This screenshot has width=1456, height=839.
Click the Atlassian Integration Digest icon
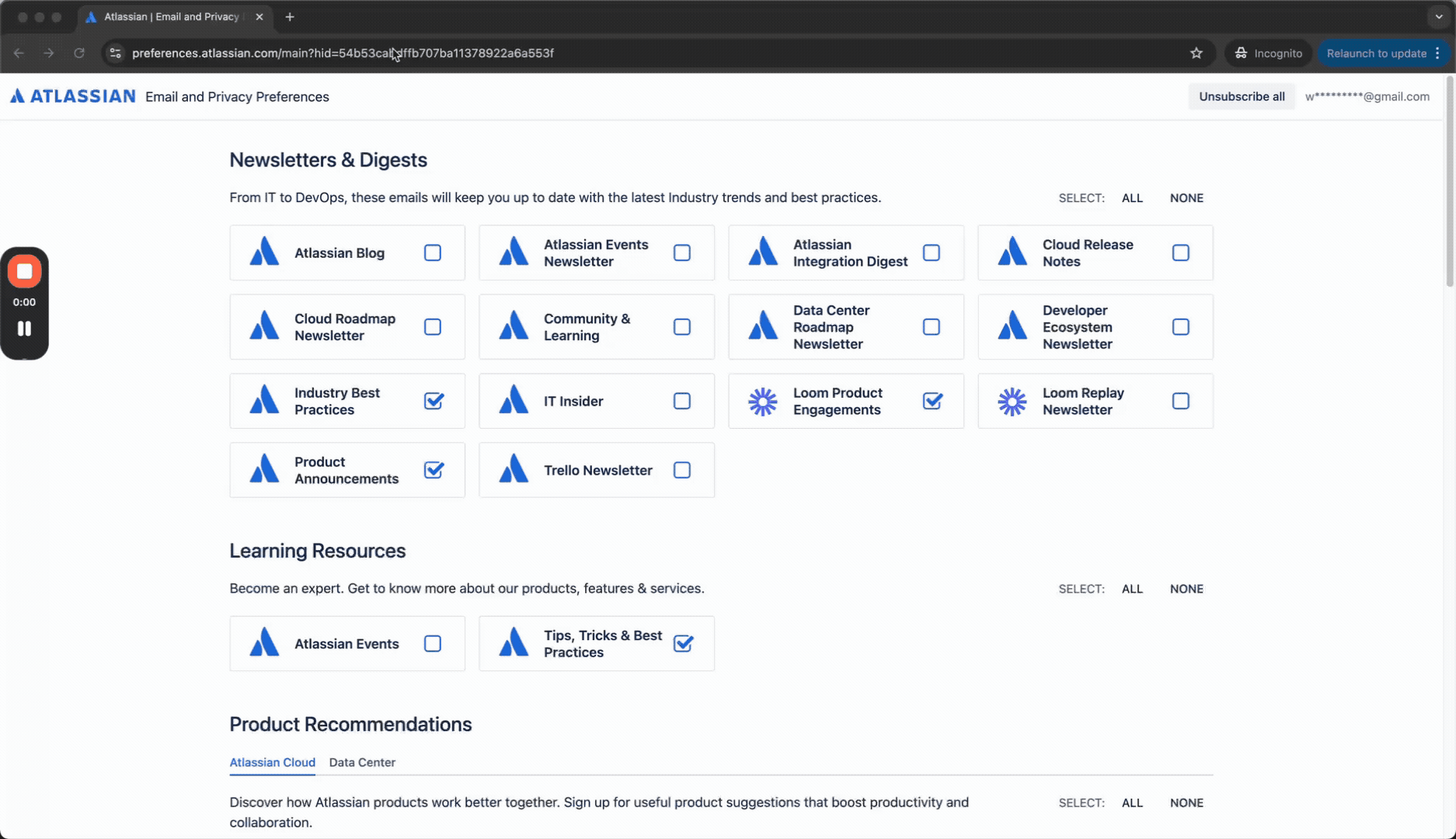(763, 252)
